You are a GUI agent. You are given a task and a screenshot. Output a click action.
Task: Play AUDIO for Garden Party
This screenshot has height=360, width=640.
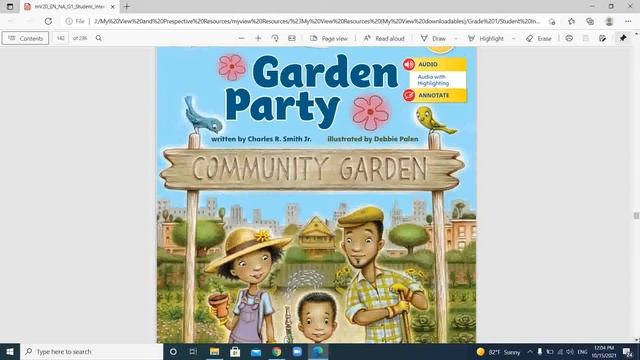coord(434,64)
